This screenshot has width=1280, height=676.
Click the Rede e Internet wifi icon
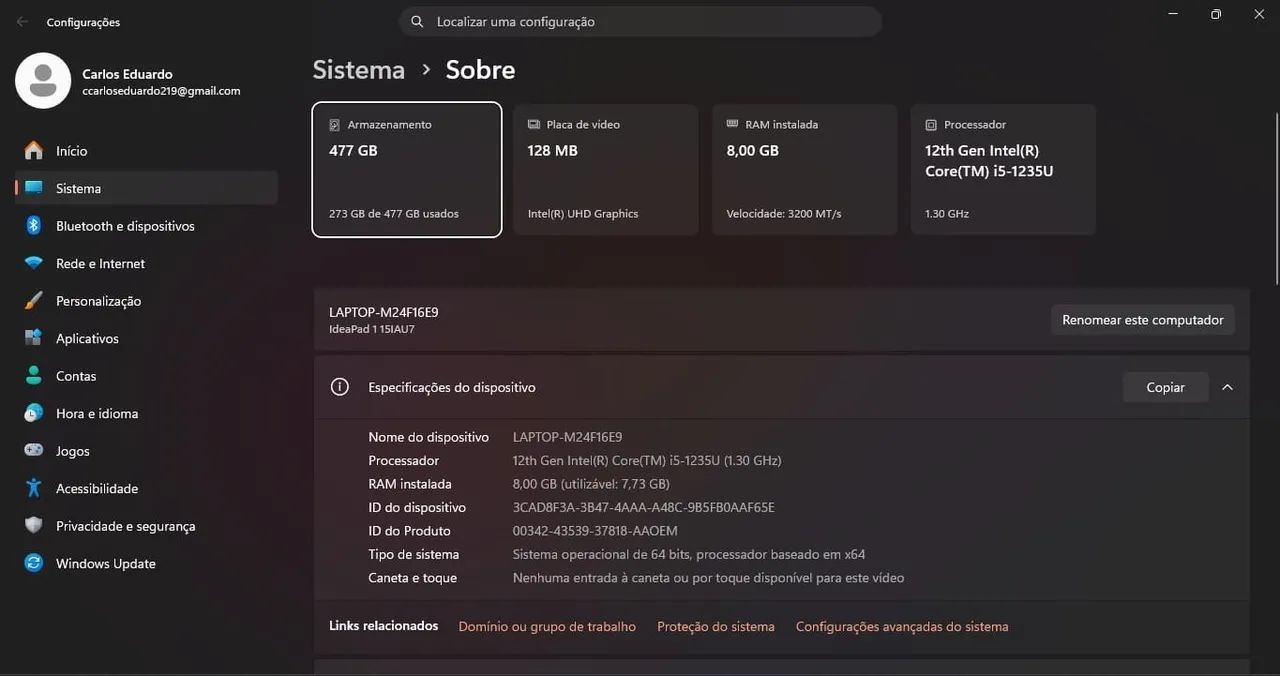point(34,263)
